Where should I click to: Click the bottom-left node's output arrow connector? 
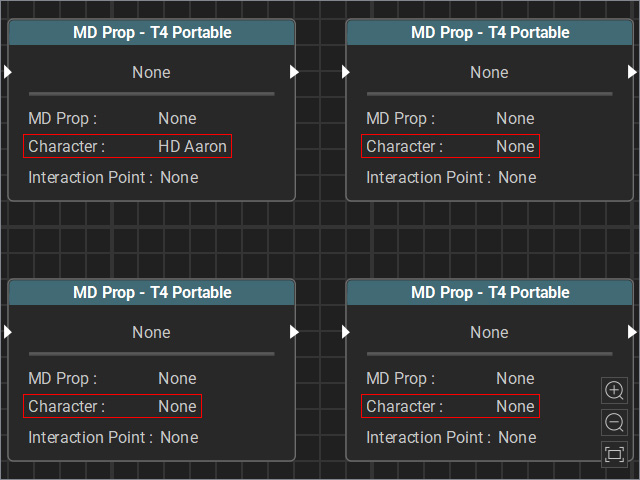(x=294, y=332)
